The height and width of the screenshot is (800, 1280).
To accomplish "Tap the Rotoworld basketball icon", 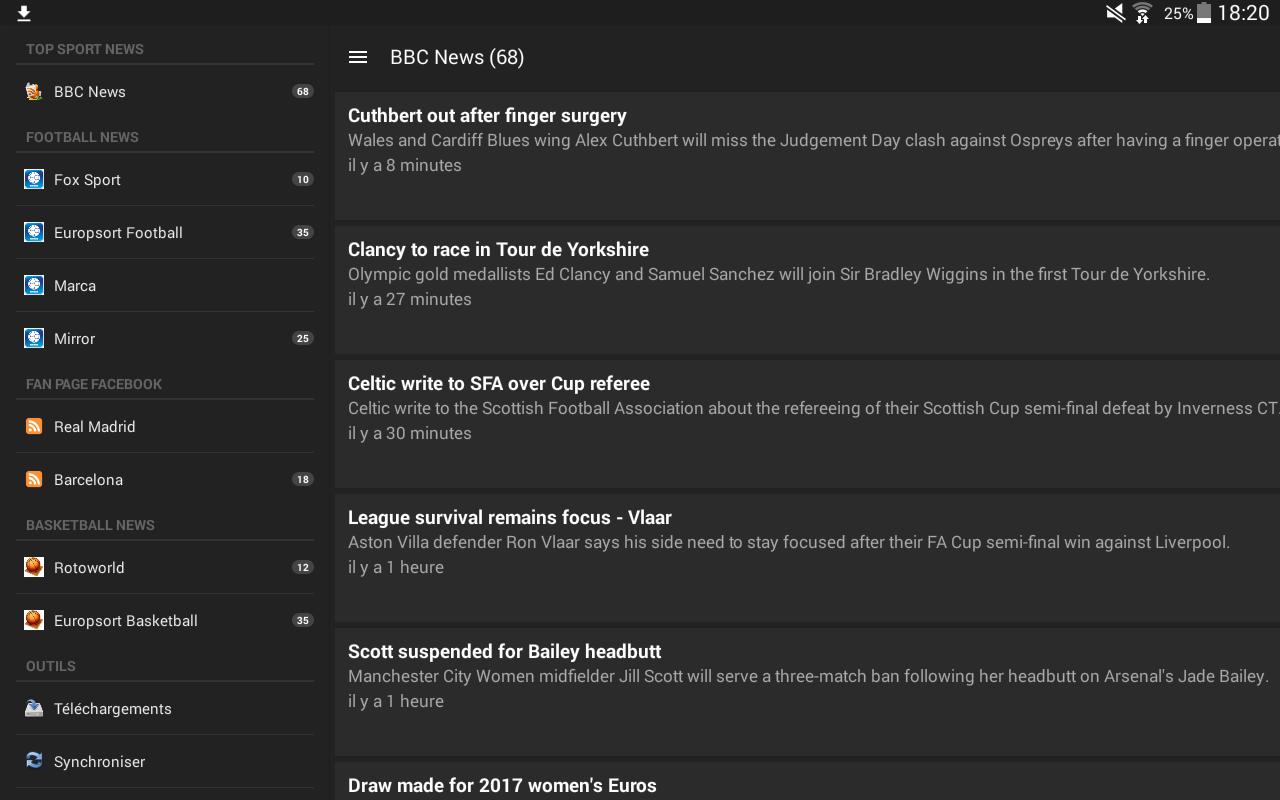I will 34,568.
